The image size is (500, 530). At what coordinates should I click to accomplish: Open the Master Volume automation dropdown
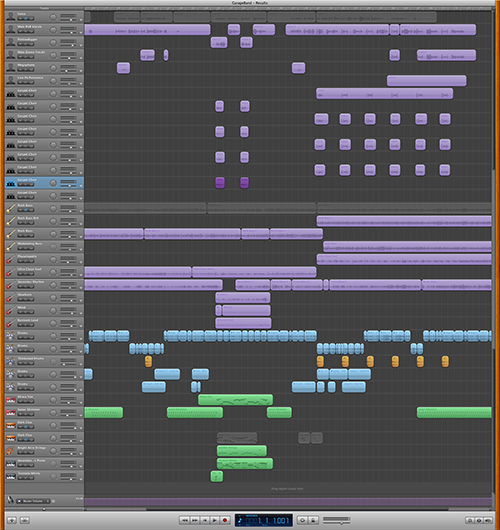pyautogui.click(x=33, y=501)
